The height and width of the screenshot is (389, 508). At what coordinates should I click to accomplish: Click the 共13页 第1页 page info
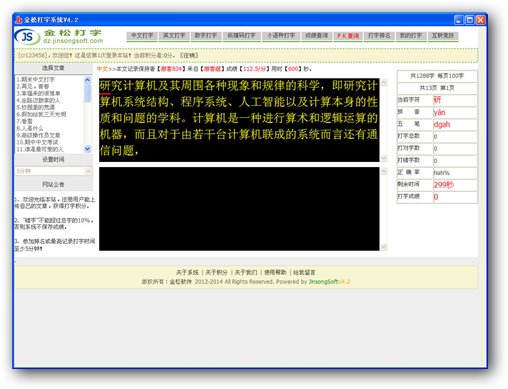(437, 88)
